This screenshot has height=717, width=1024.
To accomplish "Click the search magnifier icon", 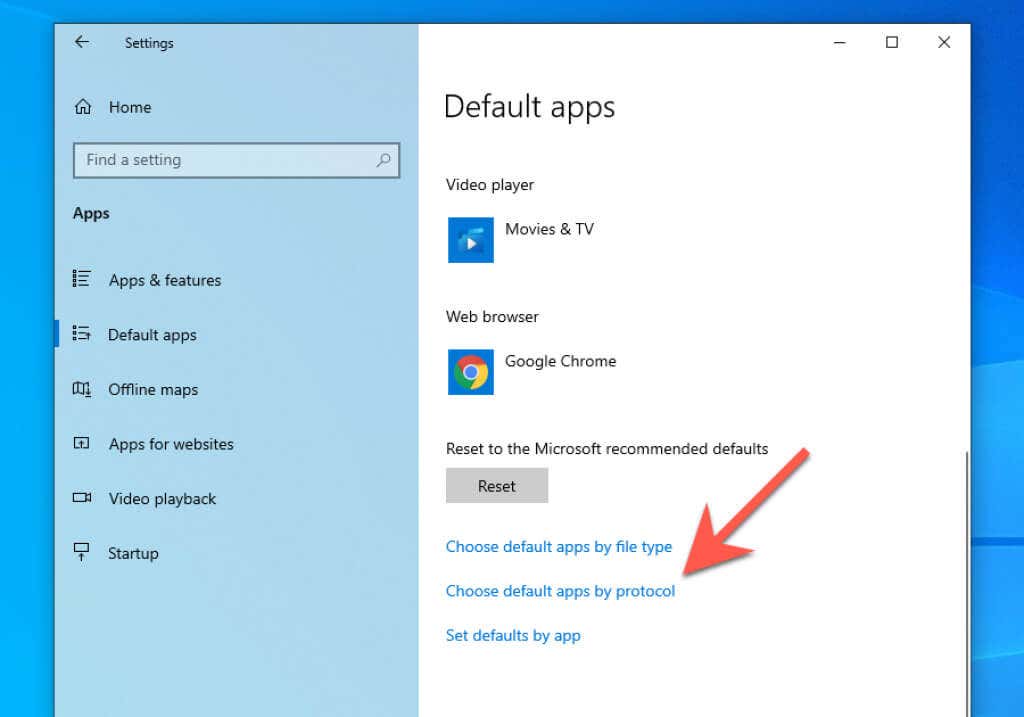I will (x=383, y=160).
